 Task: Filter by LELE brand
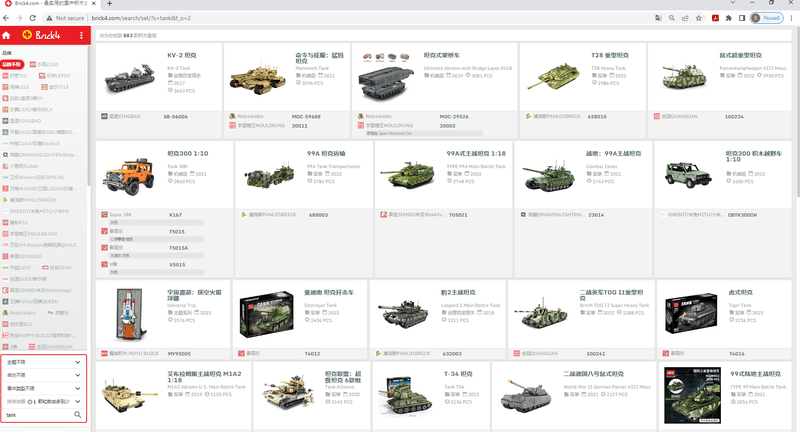(16, 87)
